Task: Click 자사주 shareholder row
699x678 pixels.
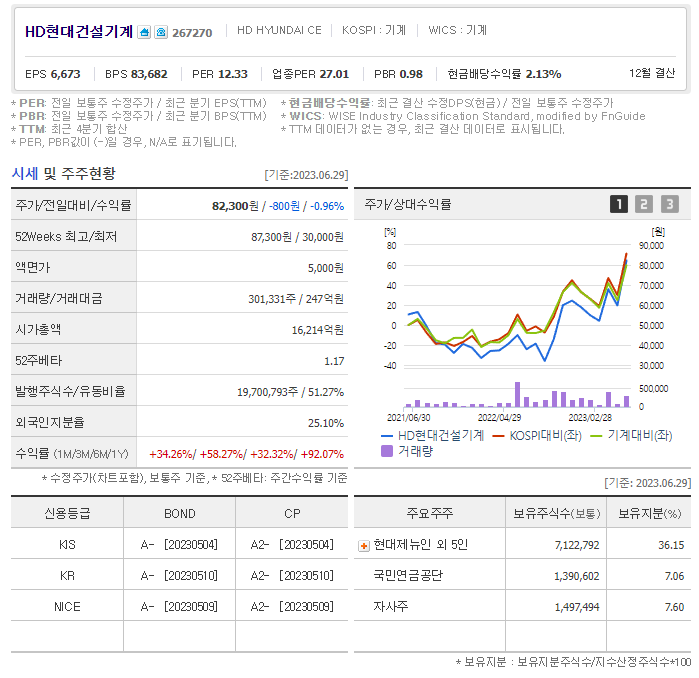Action: (x=522, y=607)
